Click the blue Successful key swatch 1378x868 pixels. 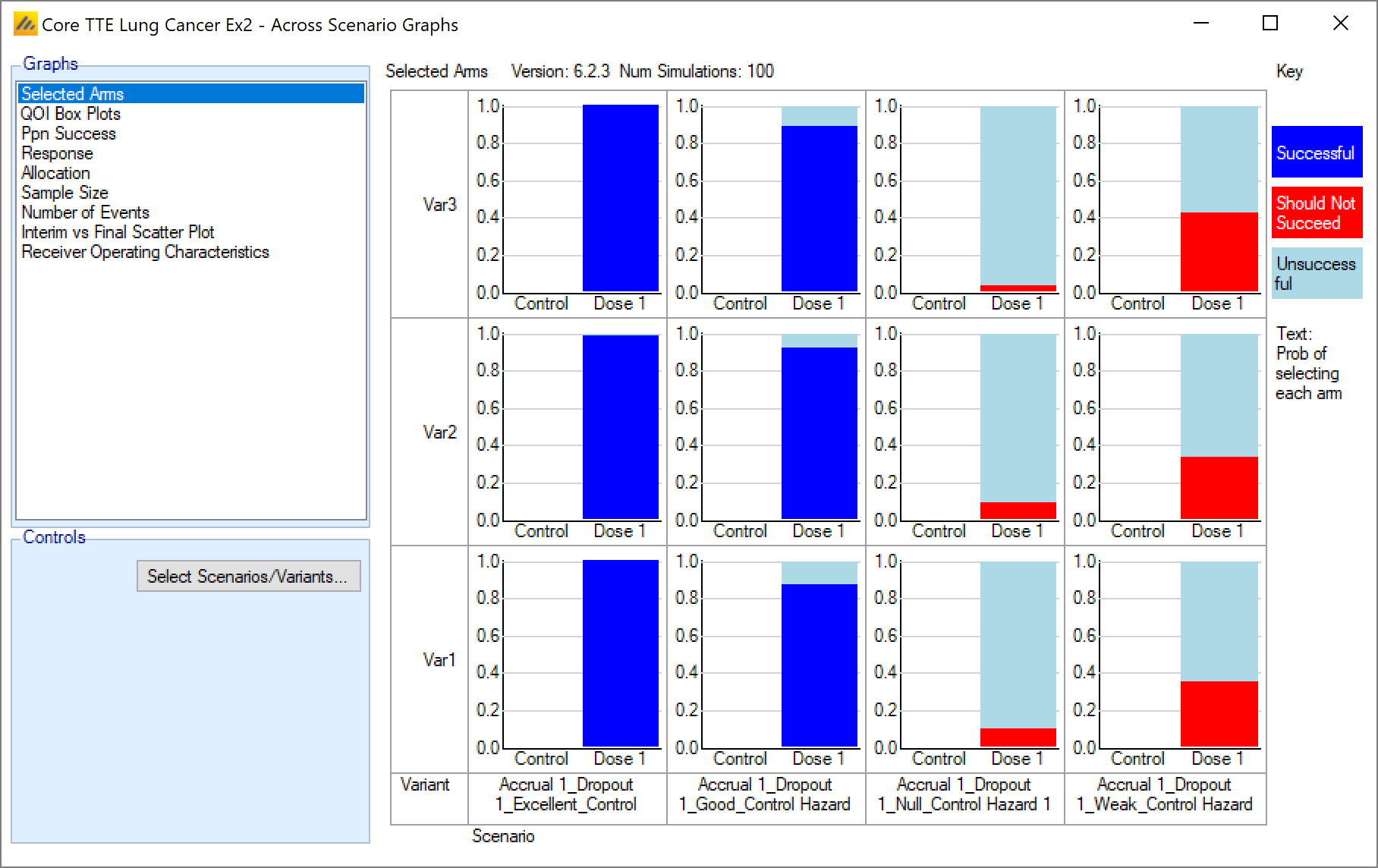pyautogui.click(x=1317, y=153)
